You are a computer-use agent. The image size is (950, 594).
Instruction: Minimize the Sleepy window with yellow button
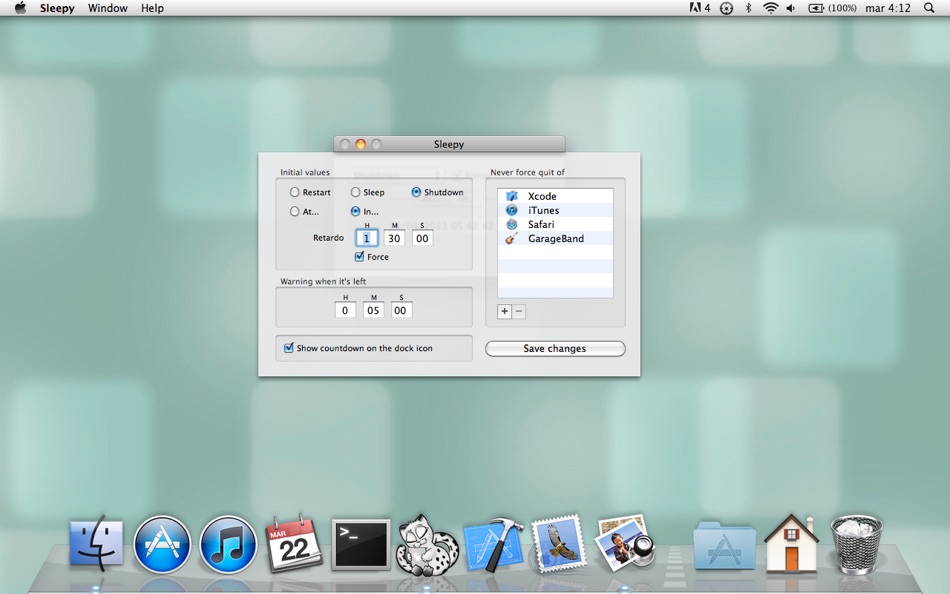(360, 144)
